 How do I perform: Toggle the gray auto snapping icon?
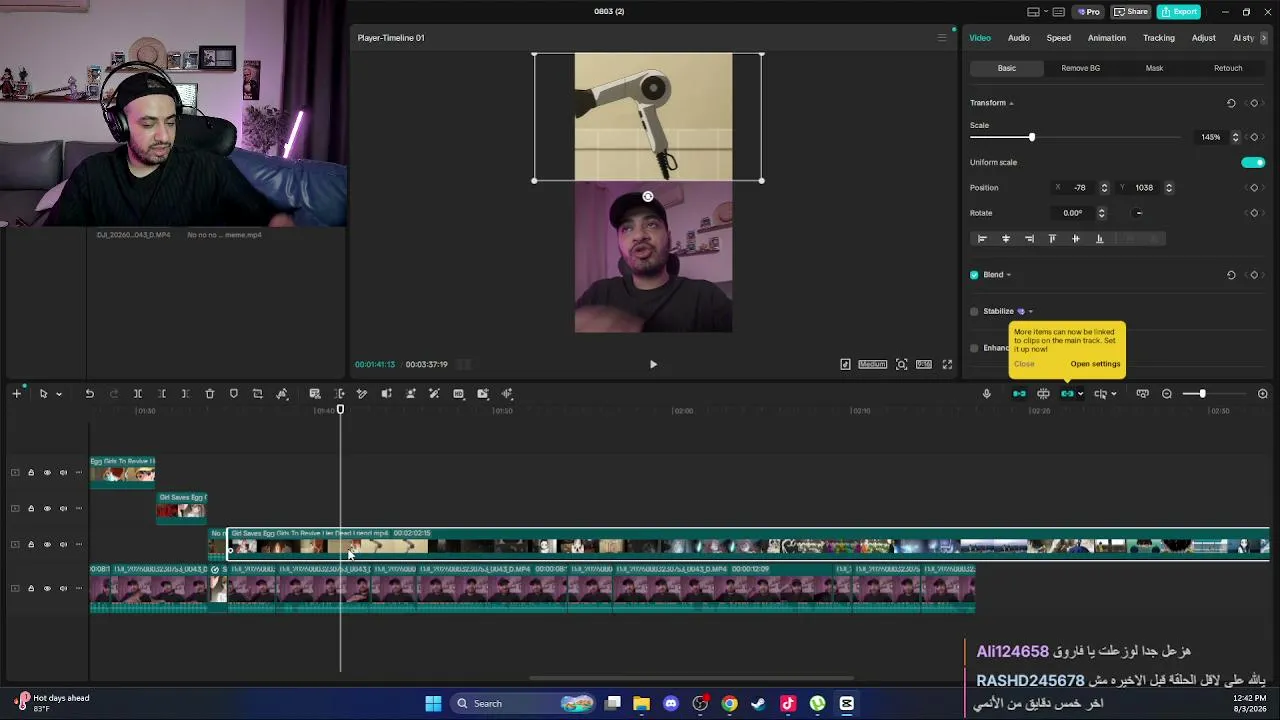click(1043, 394)
